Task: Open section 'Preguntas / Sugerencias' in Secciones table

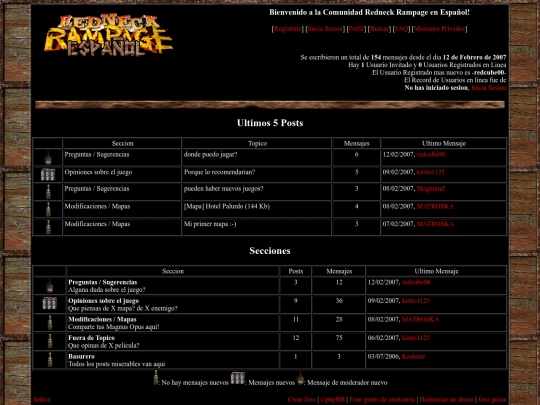Action: 103,282
